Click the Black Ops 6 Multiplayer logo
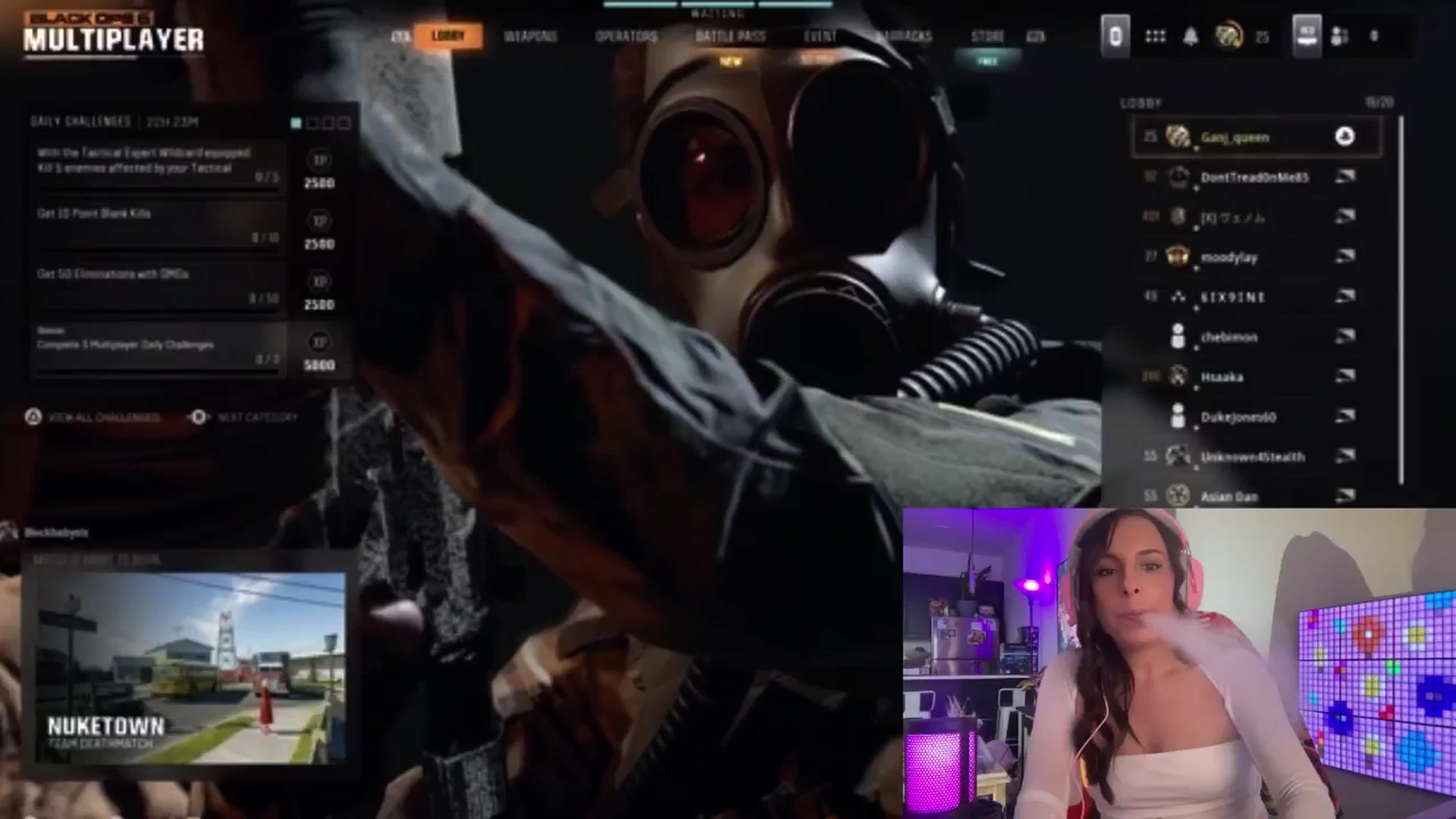Screen dimensions: 1456x819 (113, 33)
